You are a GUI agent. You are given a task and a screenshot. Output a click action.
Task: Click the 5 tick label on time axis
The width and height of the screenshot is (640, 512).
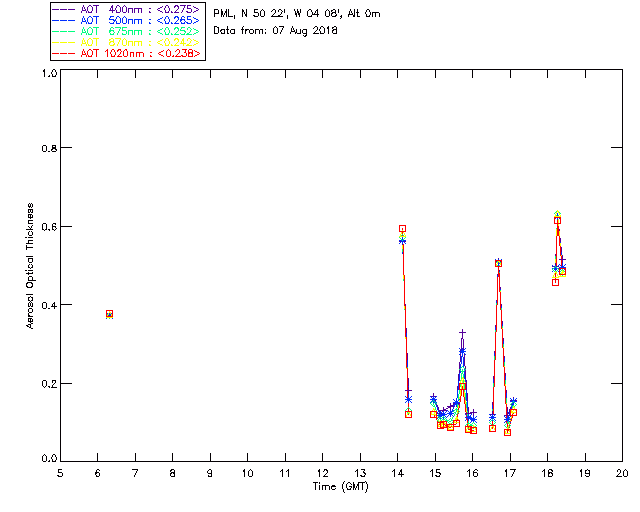[60, 473]
